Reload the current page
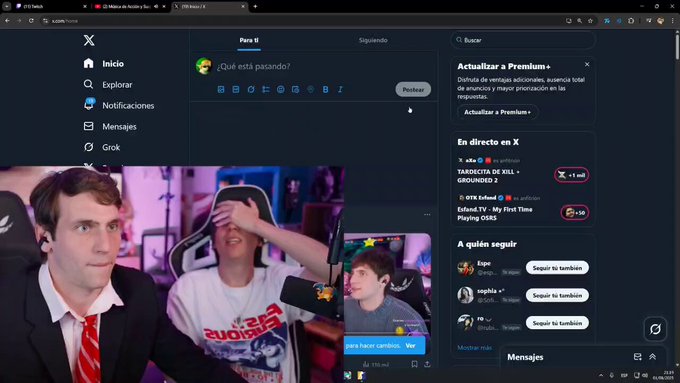The height and width of the screenshot is (383, 680). point(31,21)
